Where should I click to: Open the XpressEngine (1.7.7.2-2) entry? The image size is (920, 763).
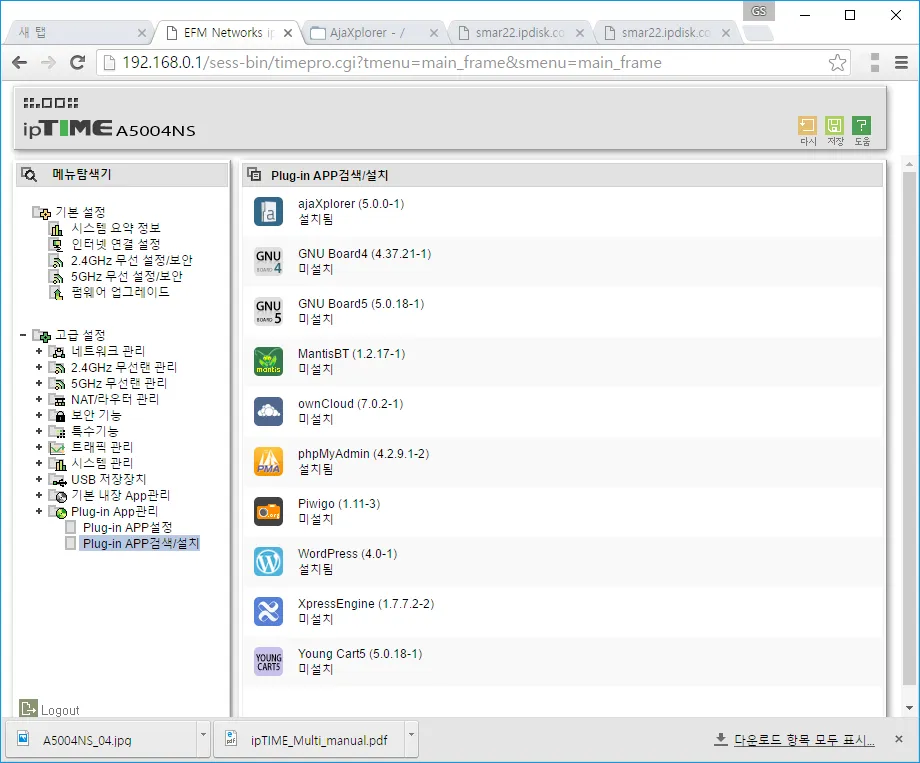coord(562,612)
